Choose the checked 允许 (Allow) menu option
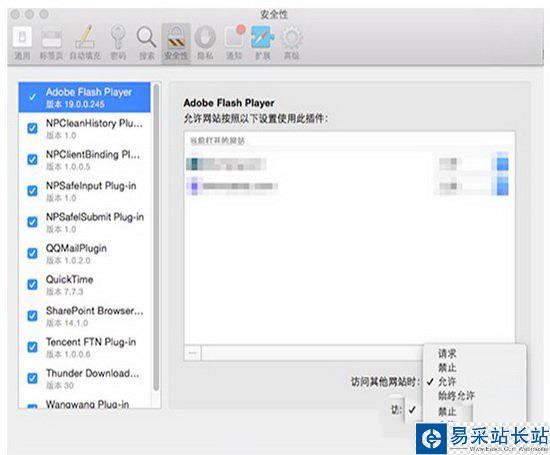Screen dimensions: 550x455 pos(447,381)
